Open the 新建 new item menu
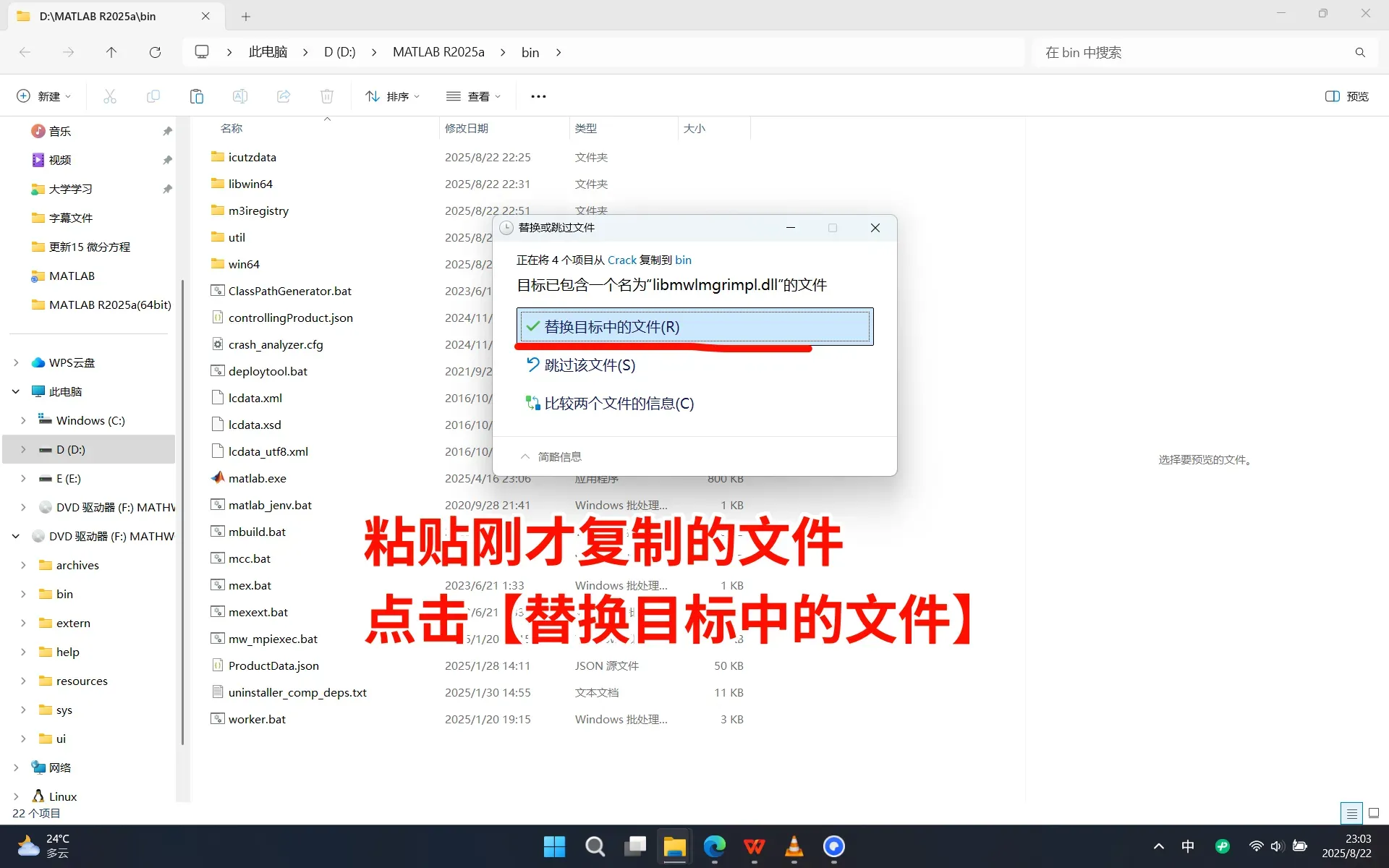Viewport: 1389px width, 868px height. (43, 96)
